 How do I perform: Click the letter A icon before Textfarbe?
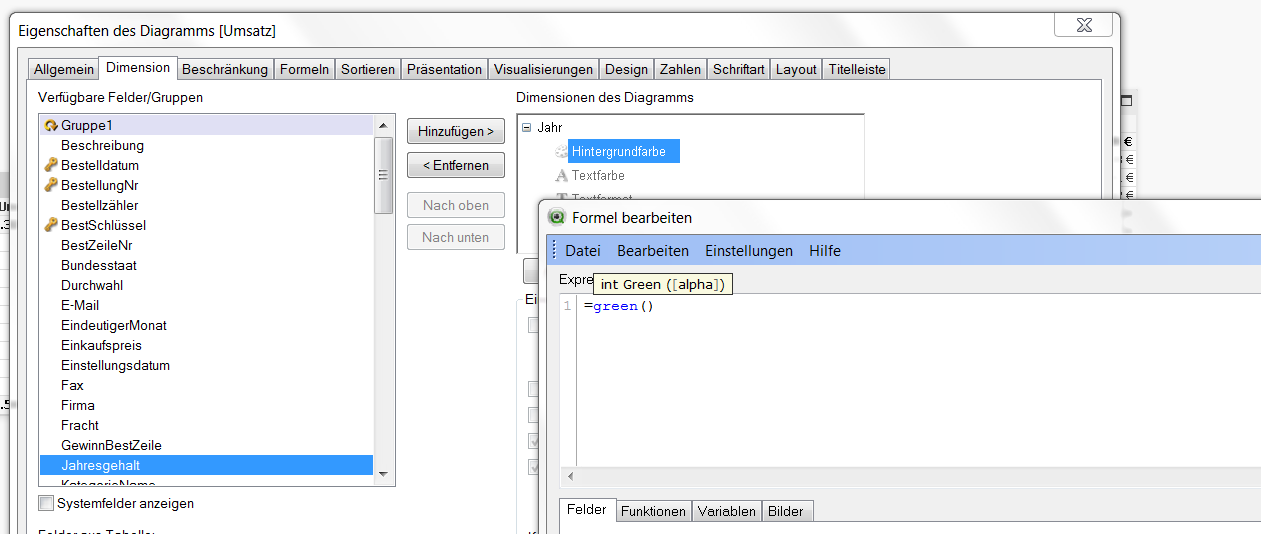[x=562, y=175]
